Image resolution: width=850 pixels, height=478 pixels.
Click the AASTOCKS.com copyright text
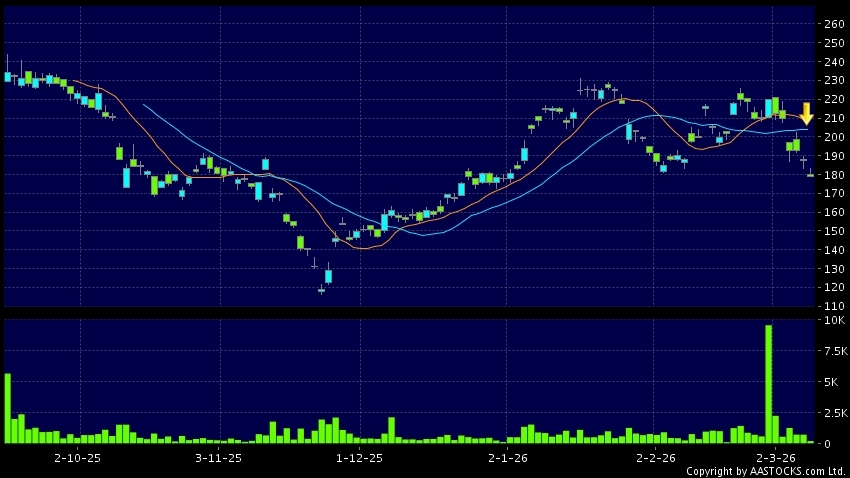(x=766, y=471)
